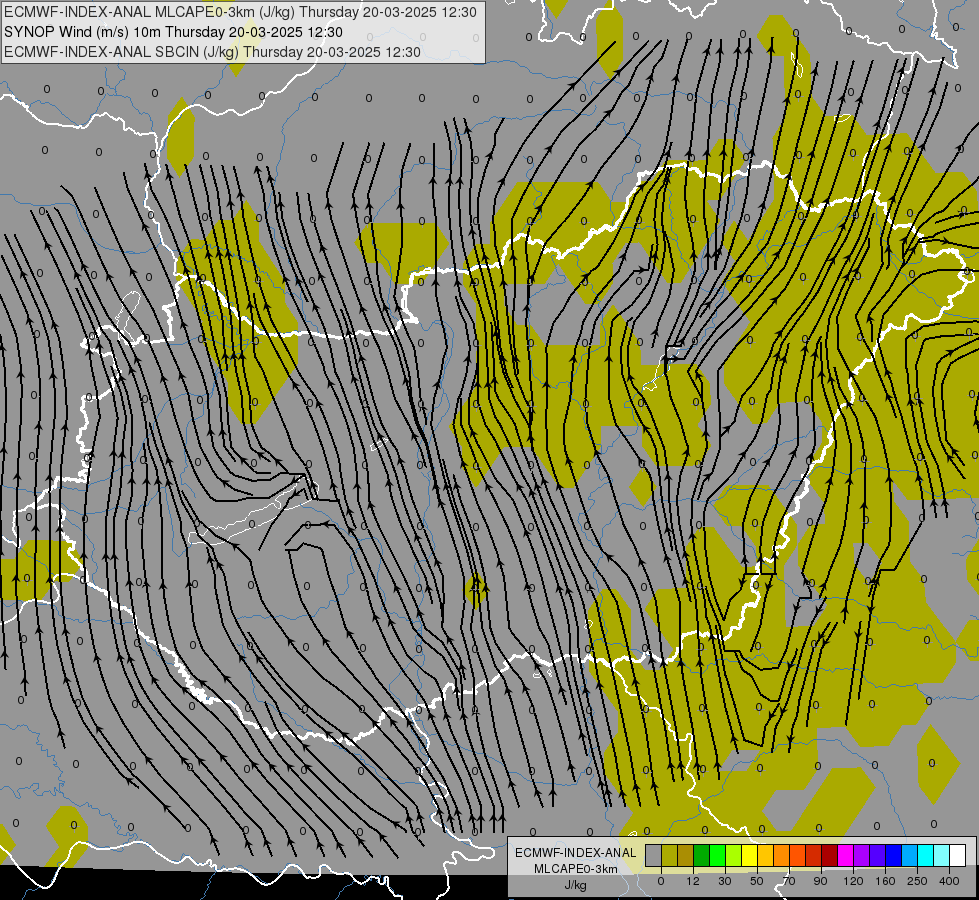Click the SBCIN layer title line
This screenshot has height=900, width=979.
[x=212, y=52]
